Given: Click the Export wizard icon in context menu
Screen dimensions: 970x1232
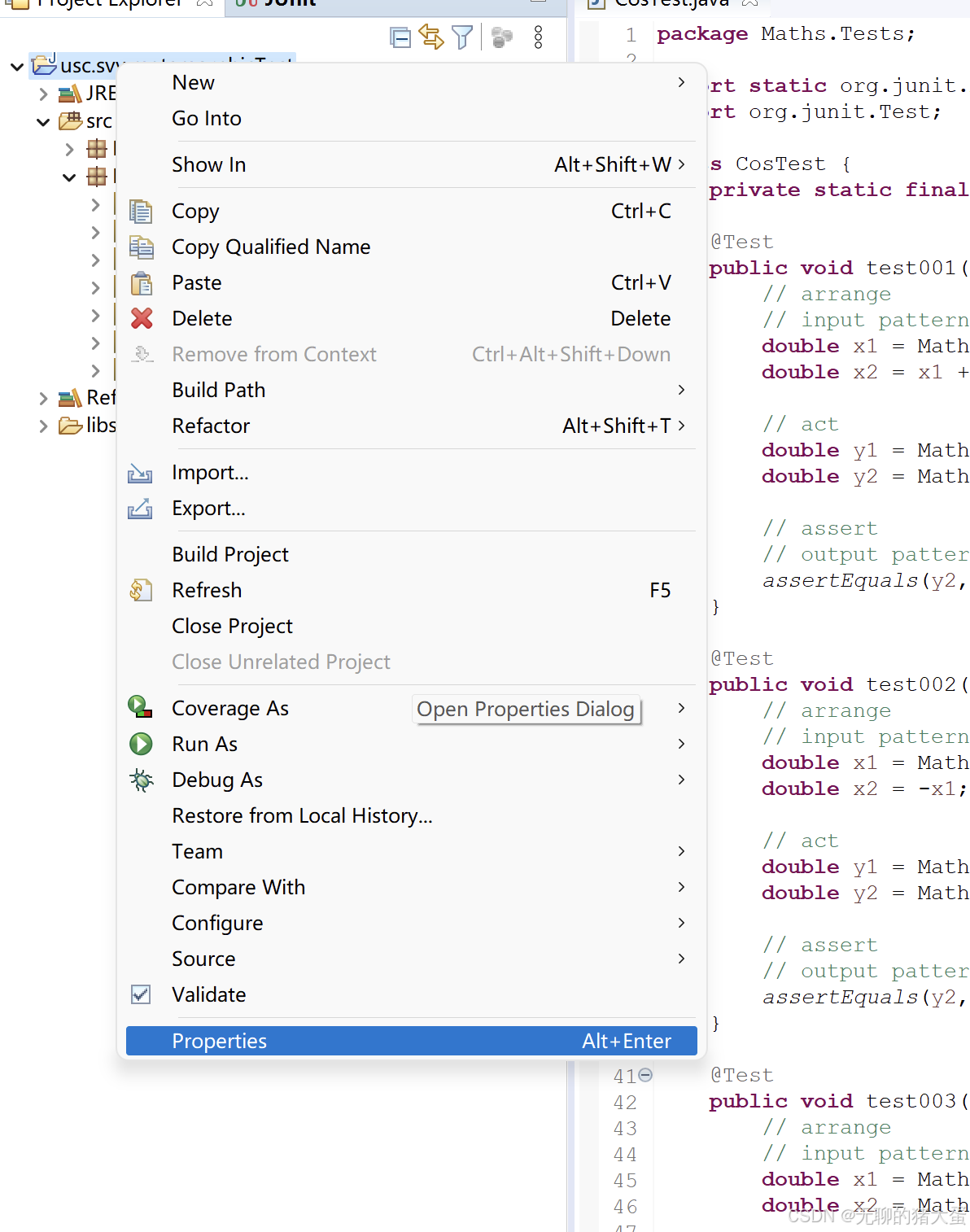Looking at the screenshot, I should pos(140,508).
